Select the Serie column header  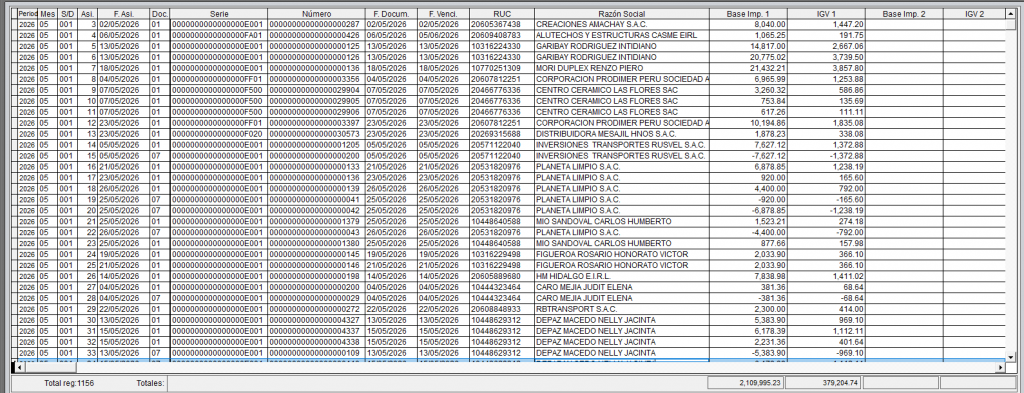point(219,14)
